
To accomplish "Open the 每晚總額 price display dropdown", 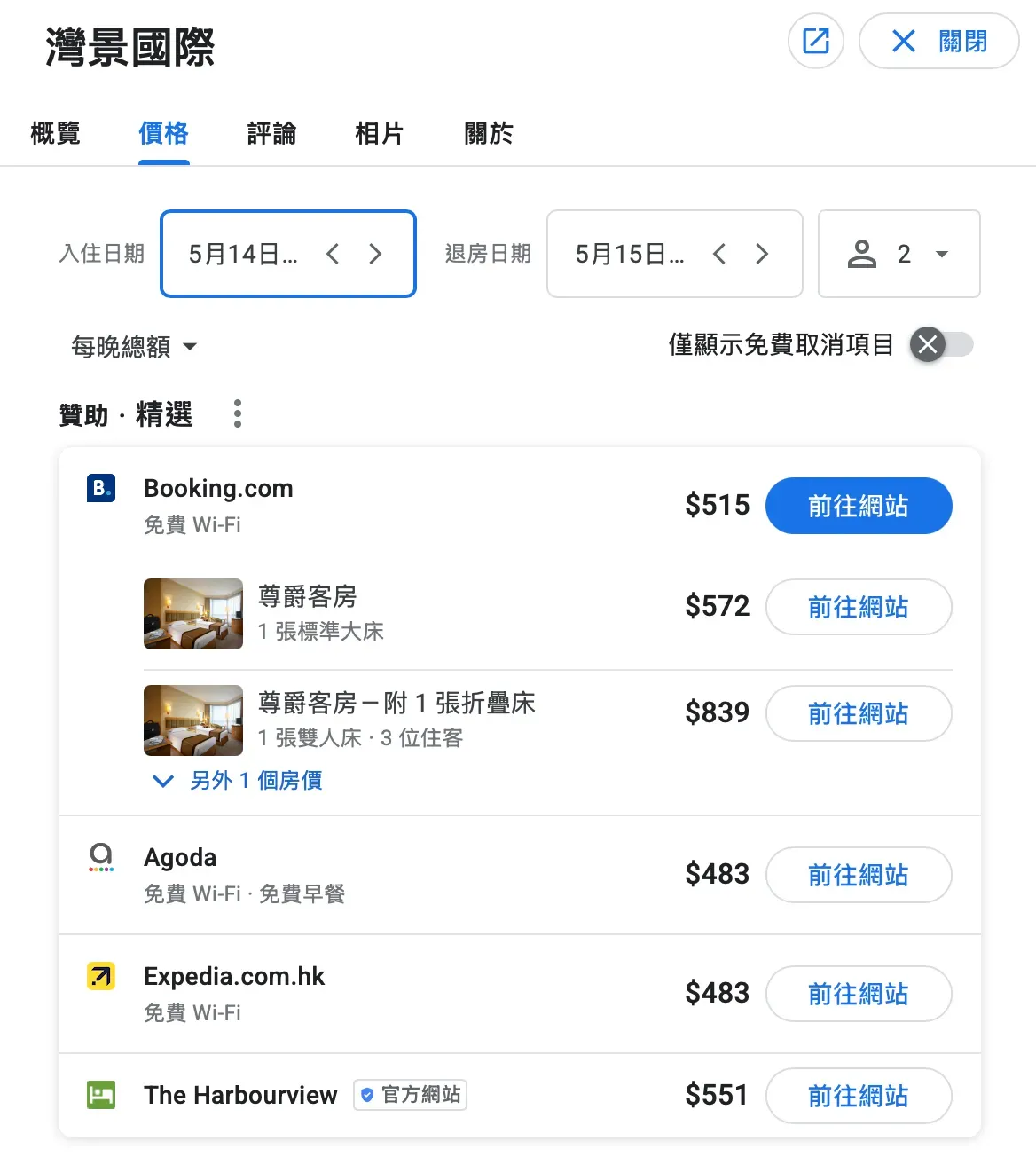I will pyautogui.click(x=134, y=346).
